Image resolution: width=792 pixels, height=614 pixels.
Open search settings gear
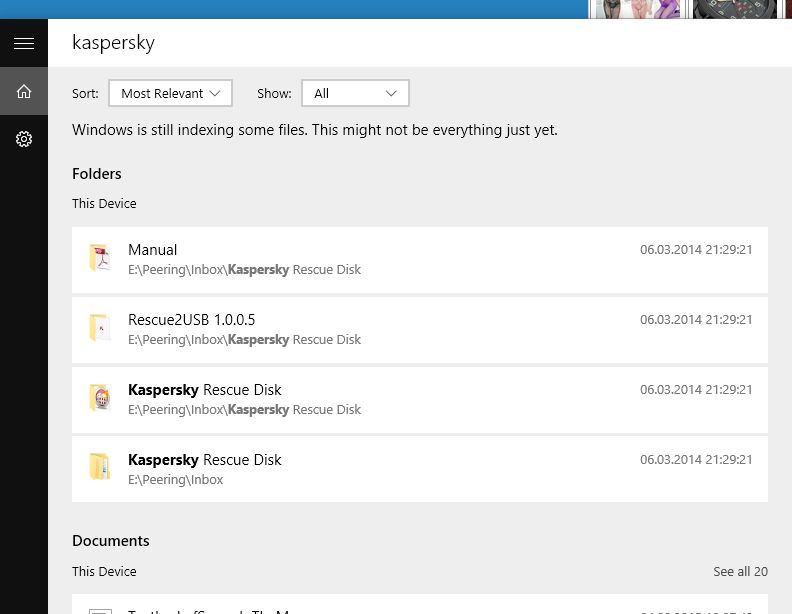pos(24,139)
